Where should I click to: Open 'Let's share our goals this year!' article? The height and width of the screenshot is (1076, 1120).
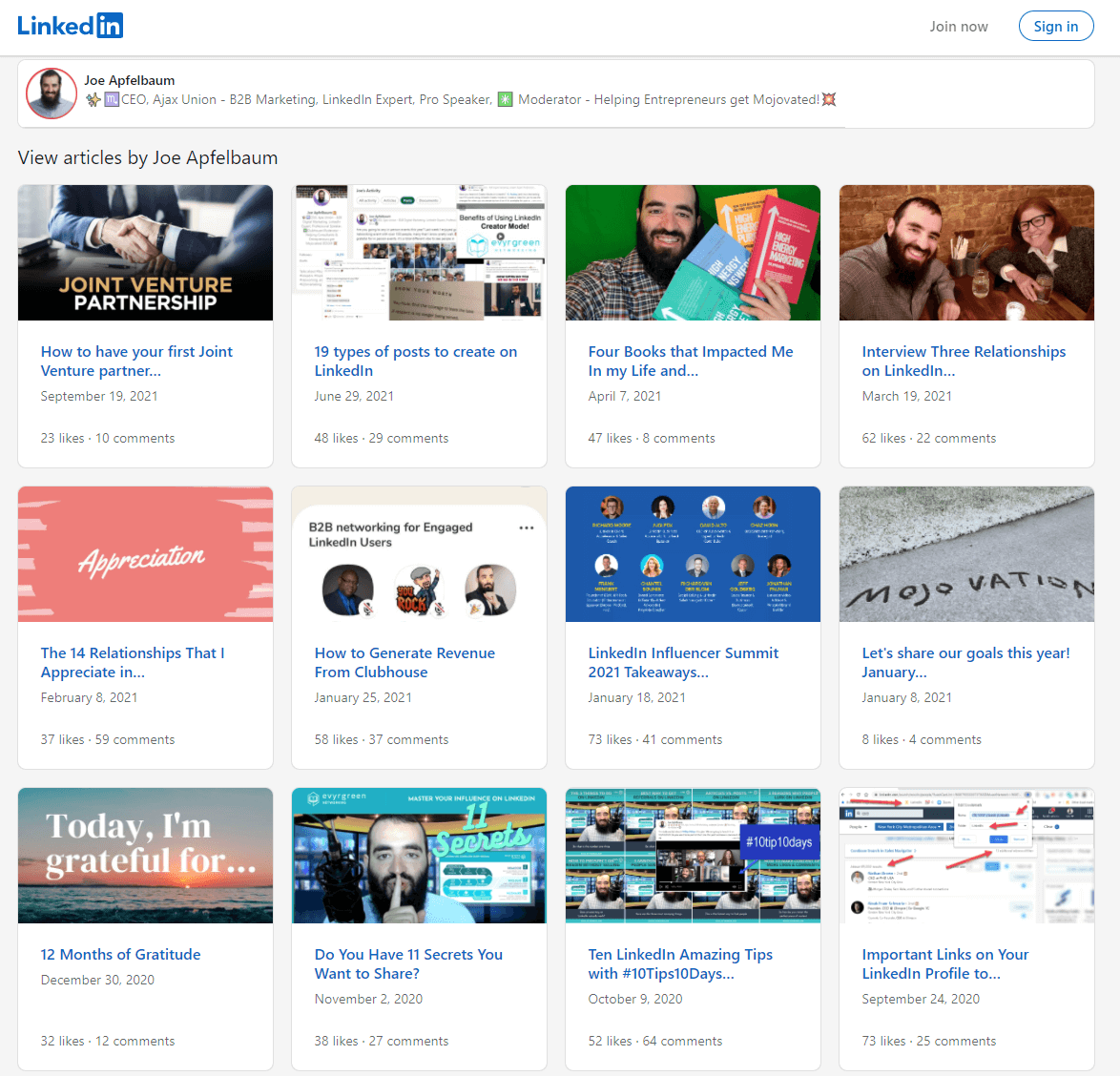[x=965, y=663]
